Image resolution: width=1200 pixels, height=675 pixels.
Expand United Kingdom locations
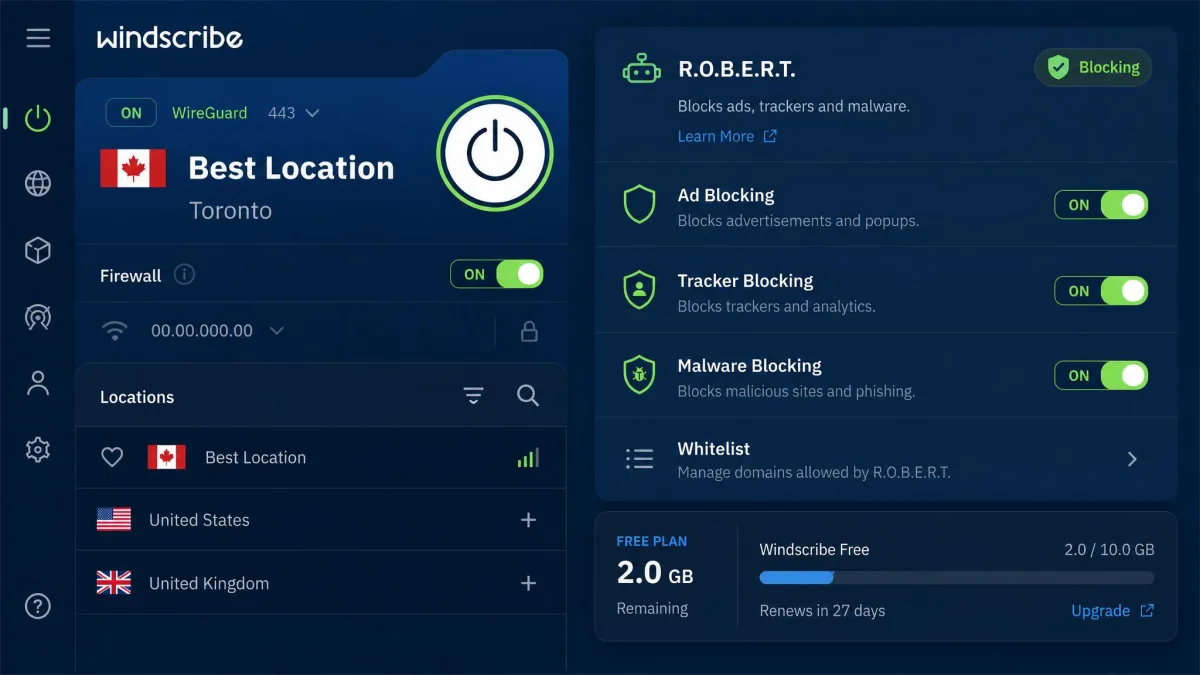[529, 583]
